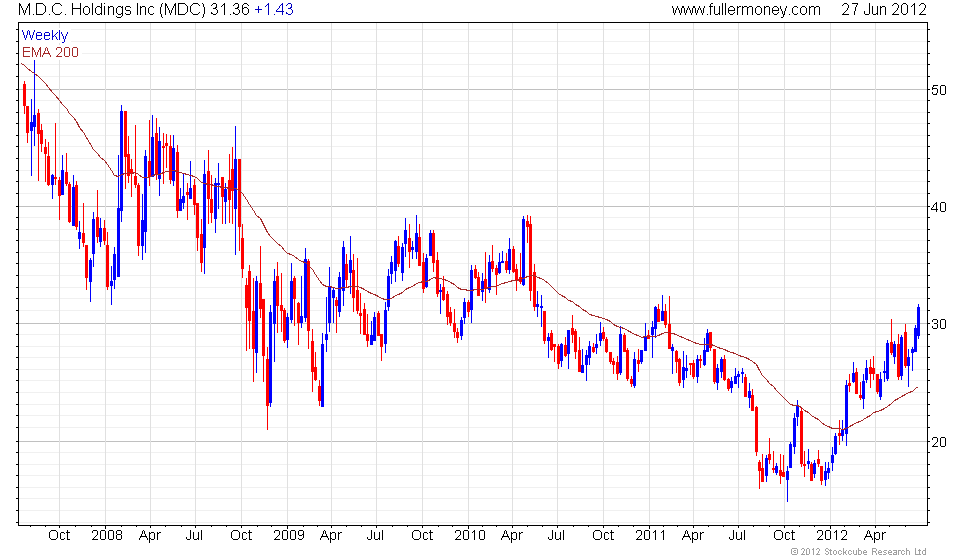Screen dimensions: 980x560
Task: Click the Apr label following 2012
Action: (x=874, y=536)
